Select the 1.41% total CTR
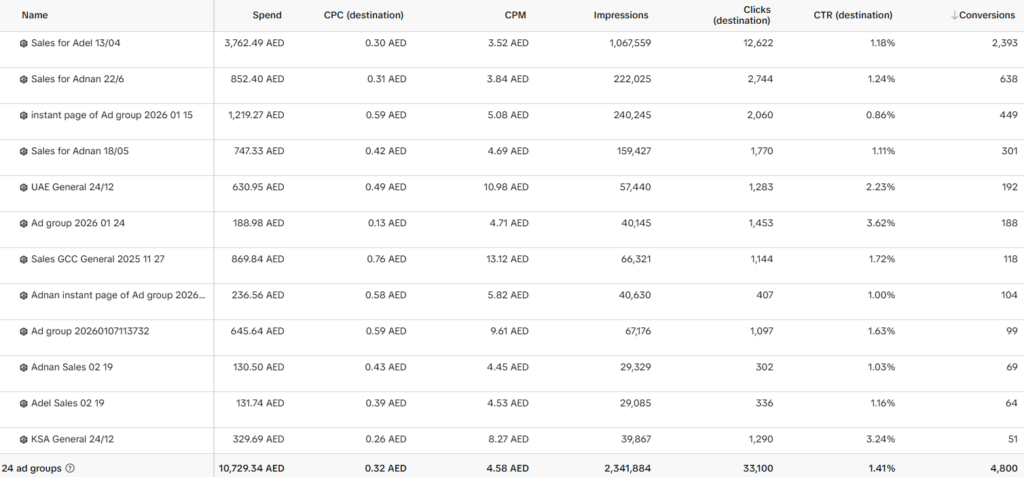 883,469
